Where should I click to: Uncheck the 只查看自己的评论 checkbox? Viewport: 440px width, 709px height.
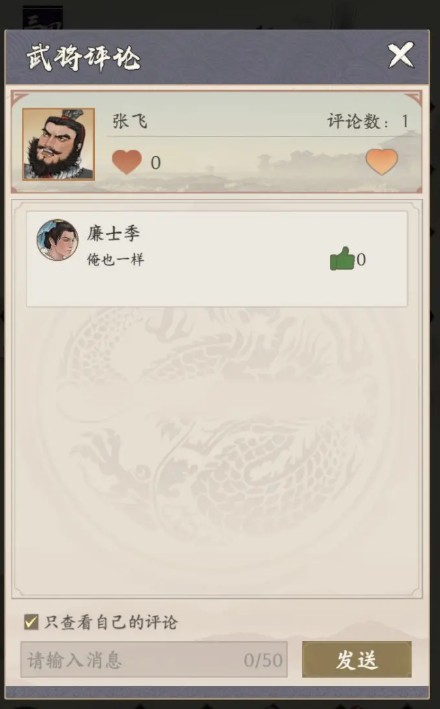point(31,622)
